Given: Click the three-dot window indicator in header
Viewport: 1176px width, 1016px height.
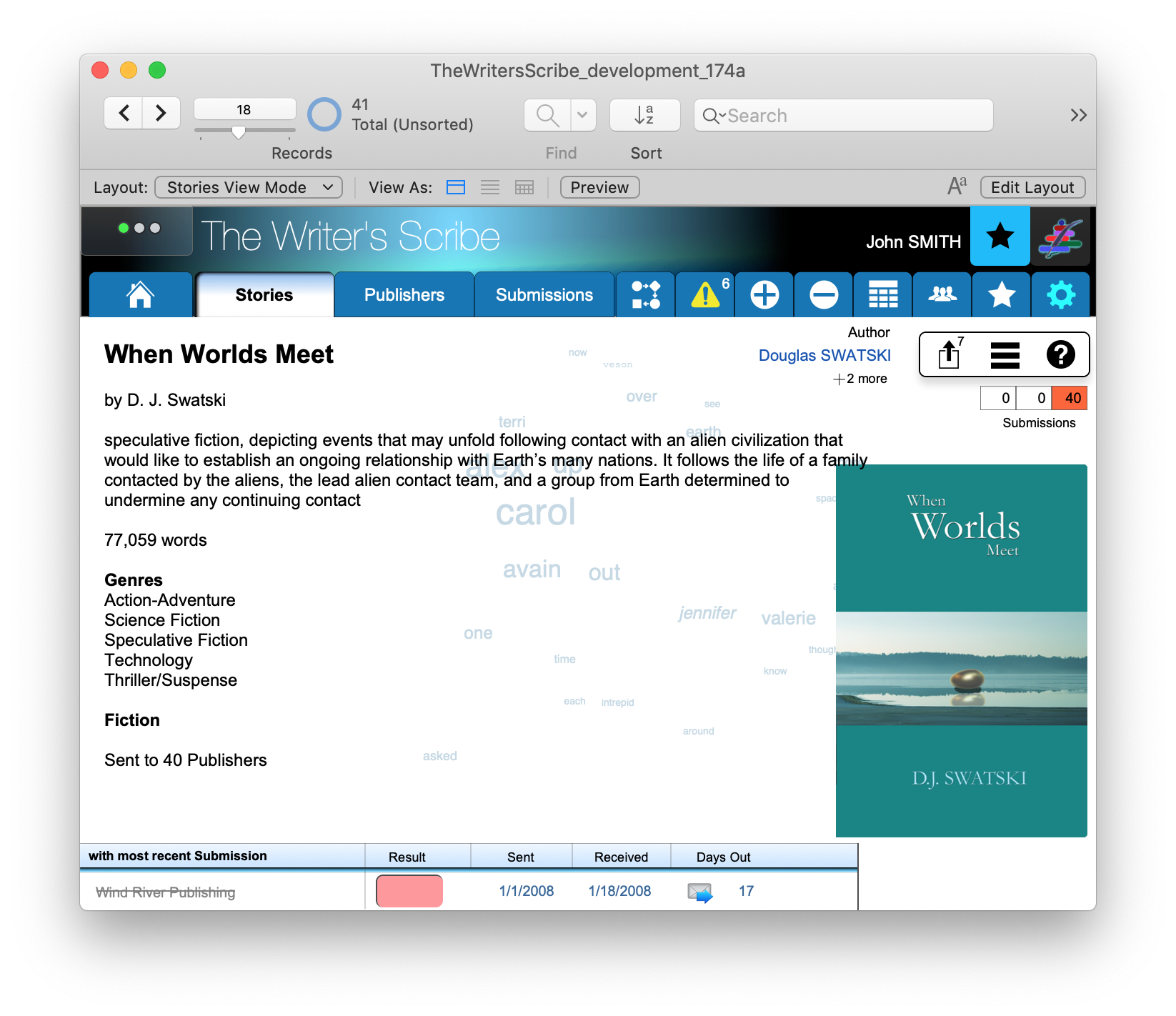Looking at the screenshot, I should point(139,228).
